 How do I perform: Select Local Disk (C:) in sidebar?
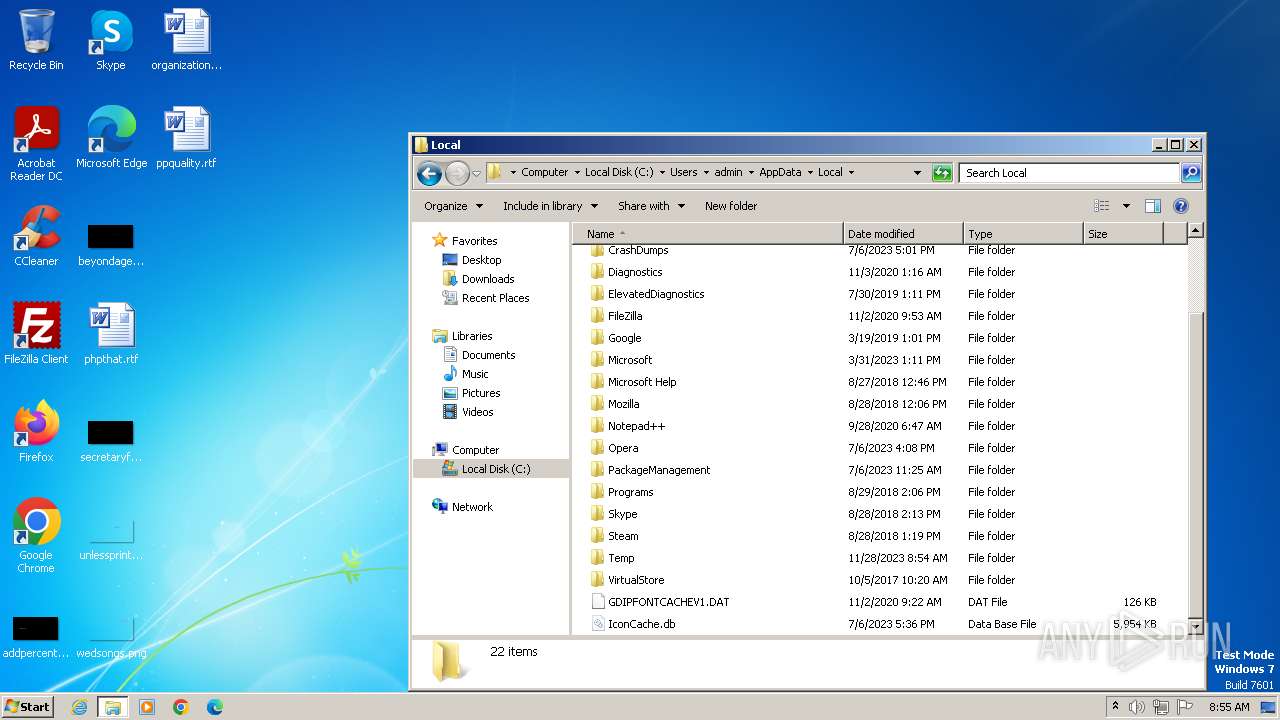tap(491, 469)
